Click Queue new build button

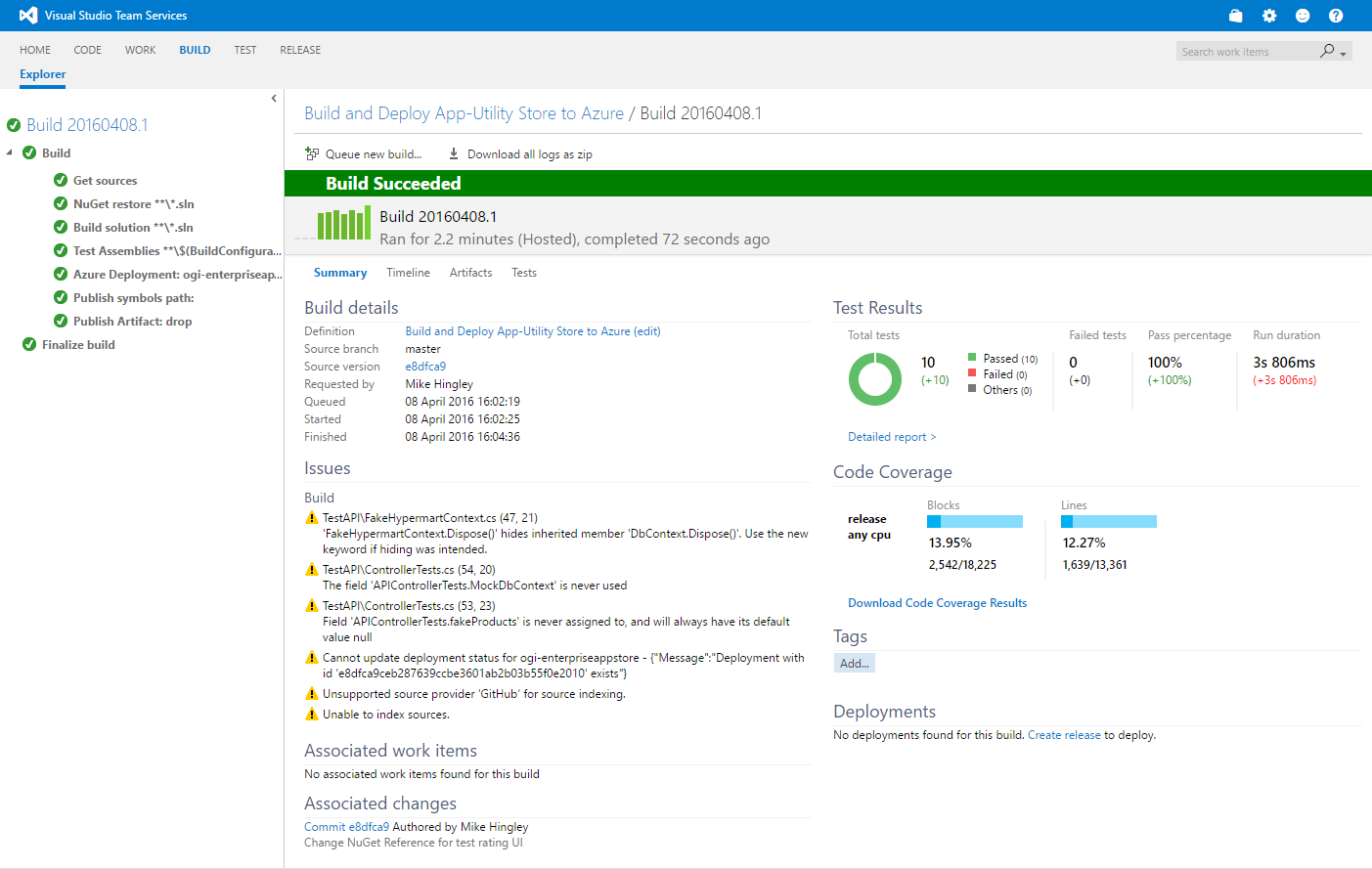click(364, 153)
